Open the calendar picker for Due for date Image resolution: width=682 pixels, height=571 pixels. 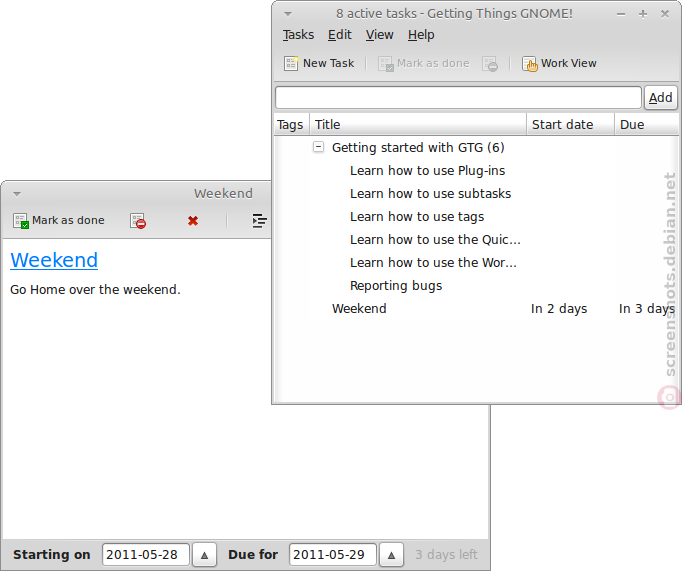(391, 555)
